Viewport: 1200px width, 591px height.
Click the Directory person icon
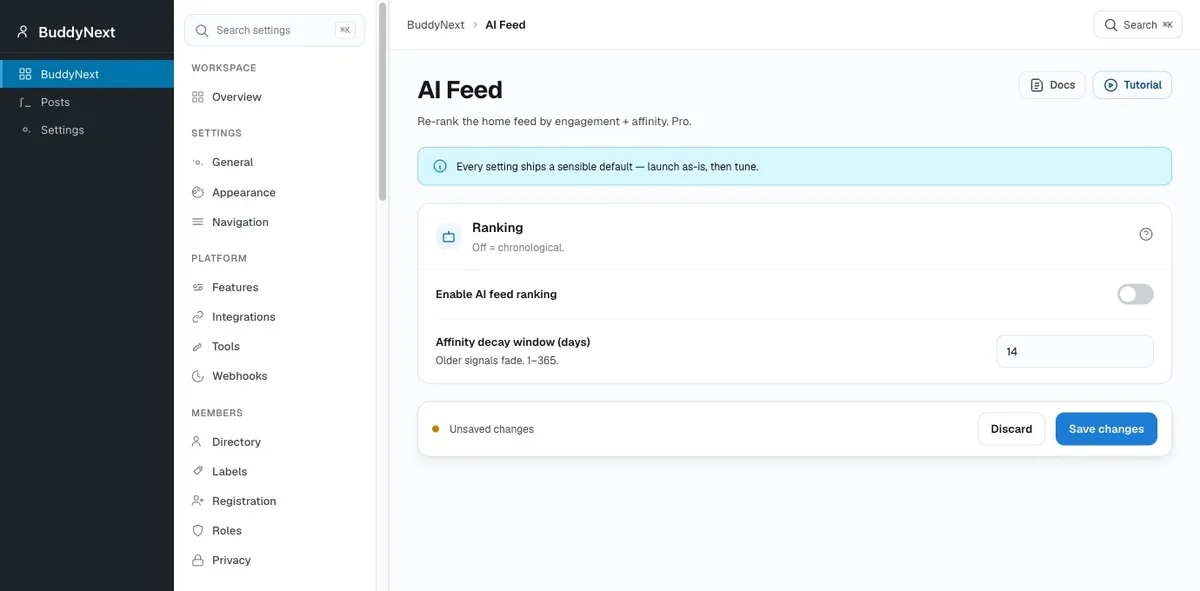(x=198, y=442)
